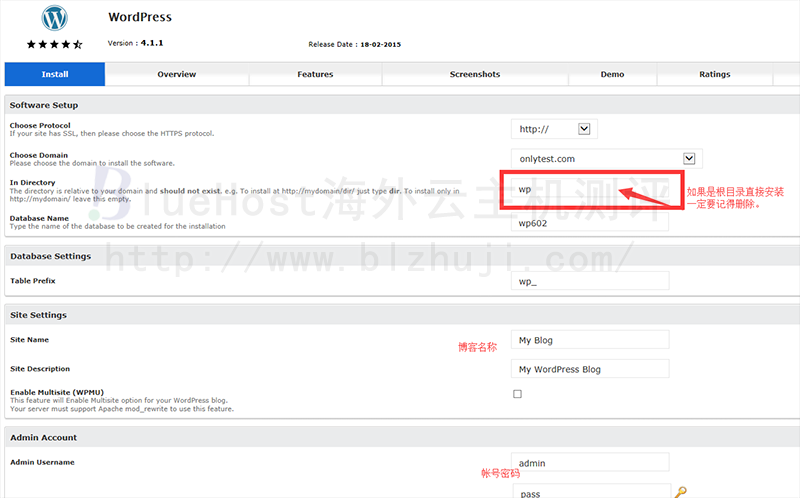Click the version number '4.1.1'
This screenshot has width=800, height=498.
152,43
